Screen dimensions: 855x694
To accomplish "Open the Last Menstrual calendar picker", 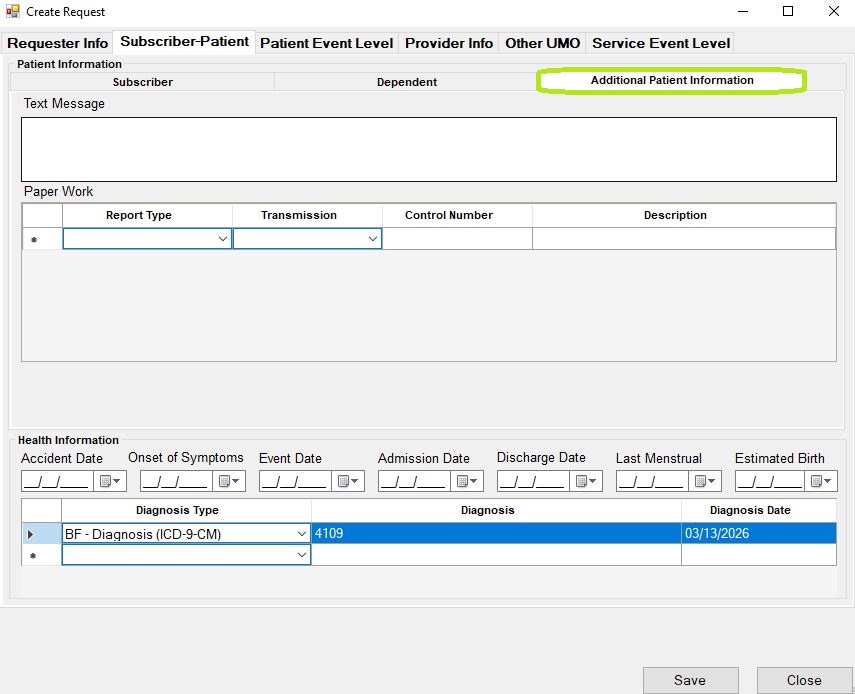I will [x=705, y=481].
